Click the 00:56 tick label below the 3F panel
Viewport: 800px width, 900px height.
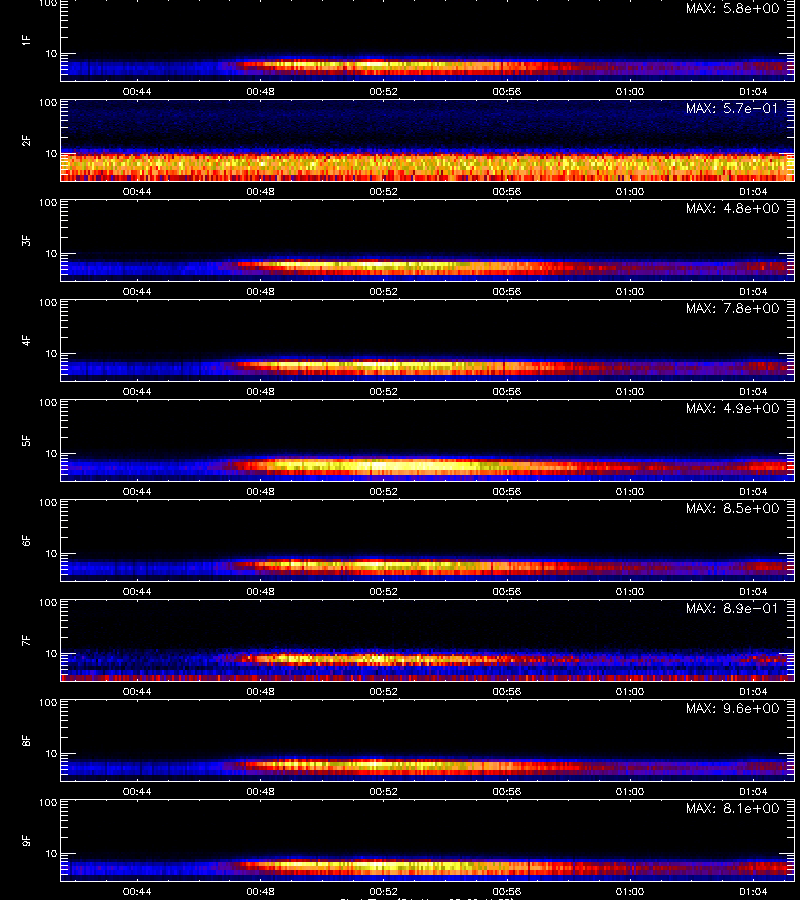(507, 292)
